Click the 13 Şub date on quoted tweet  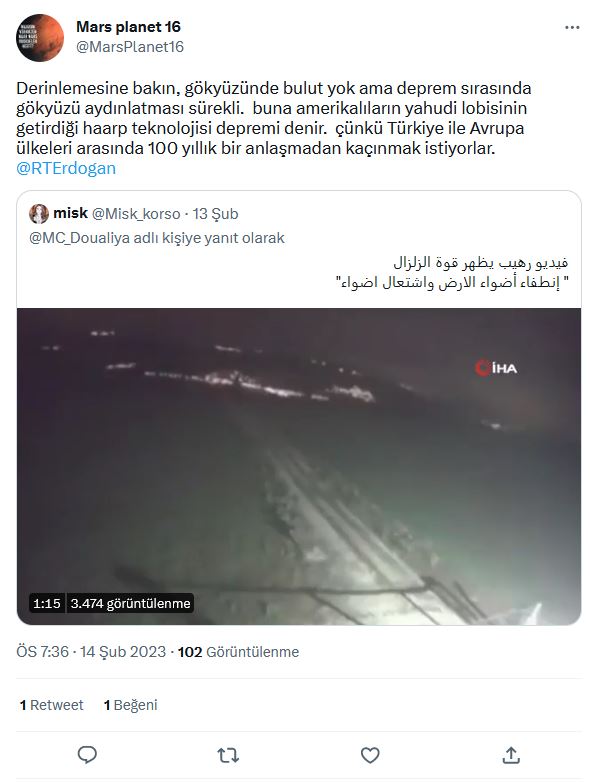tap(215, 214)
